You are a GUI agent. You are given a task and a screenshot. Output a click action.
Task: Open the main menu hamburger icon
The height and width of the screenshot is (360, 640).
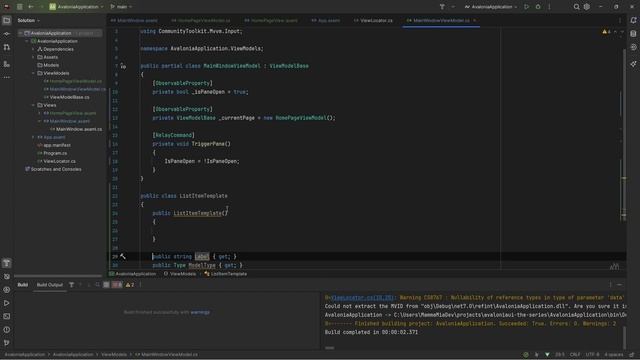coord(20,7)
